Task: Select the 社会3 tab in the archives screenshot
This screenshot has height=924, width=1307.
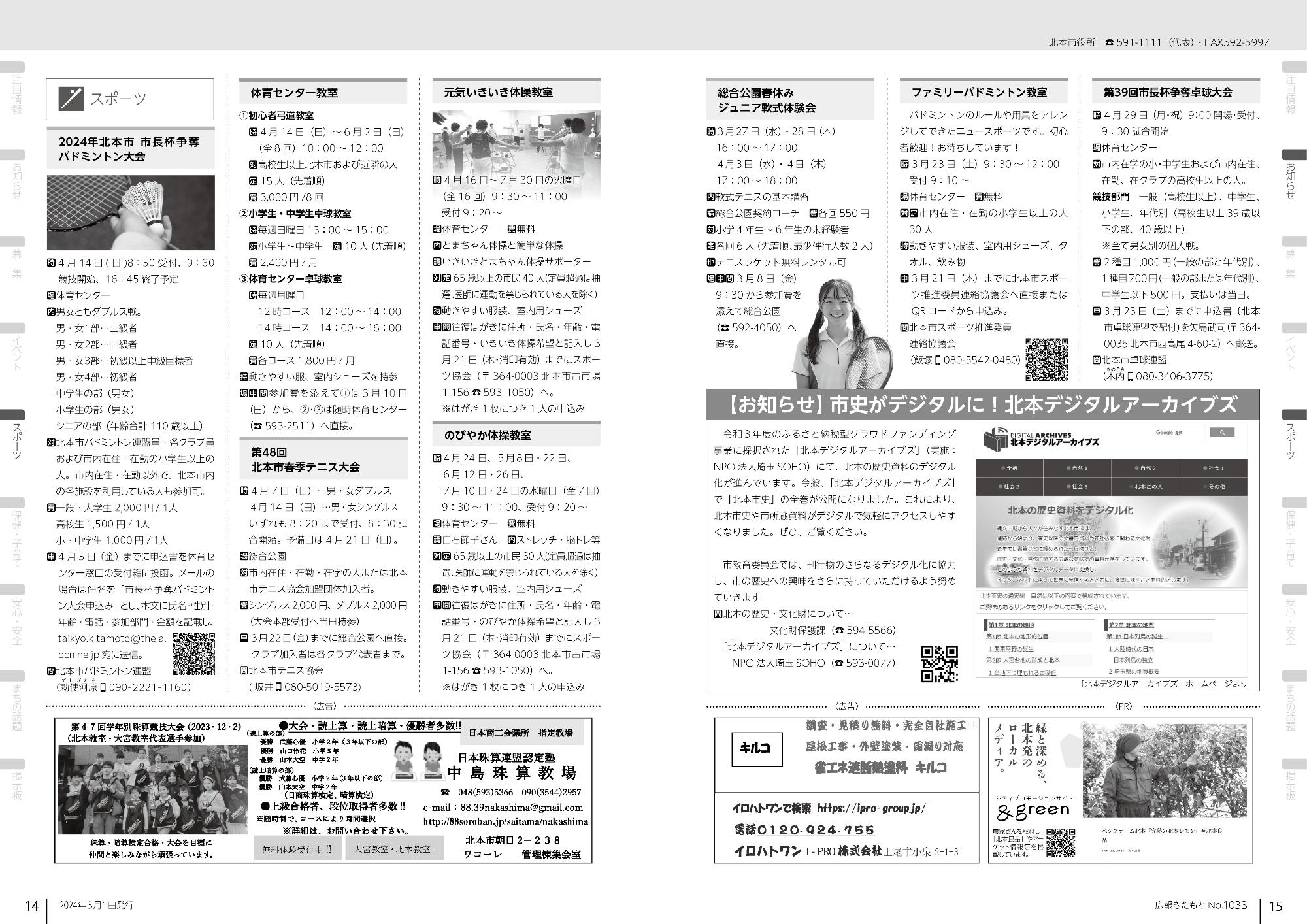Action: [x=1078, y=487]
